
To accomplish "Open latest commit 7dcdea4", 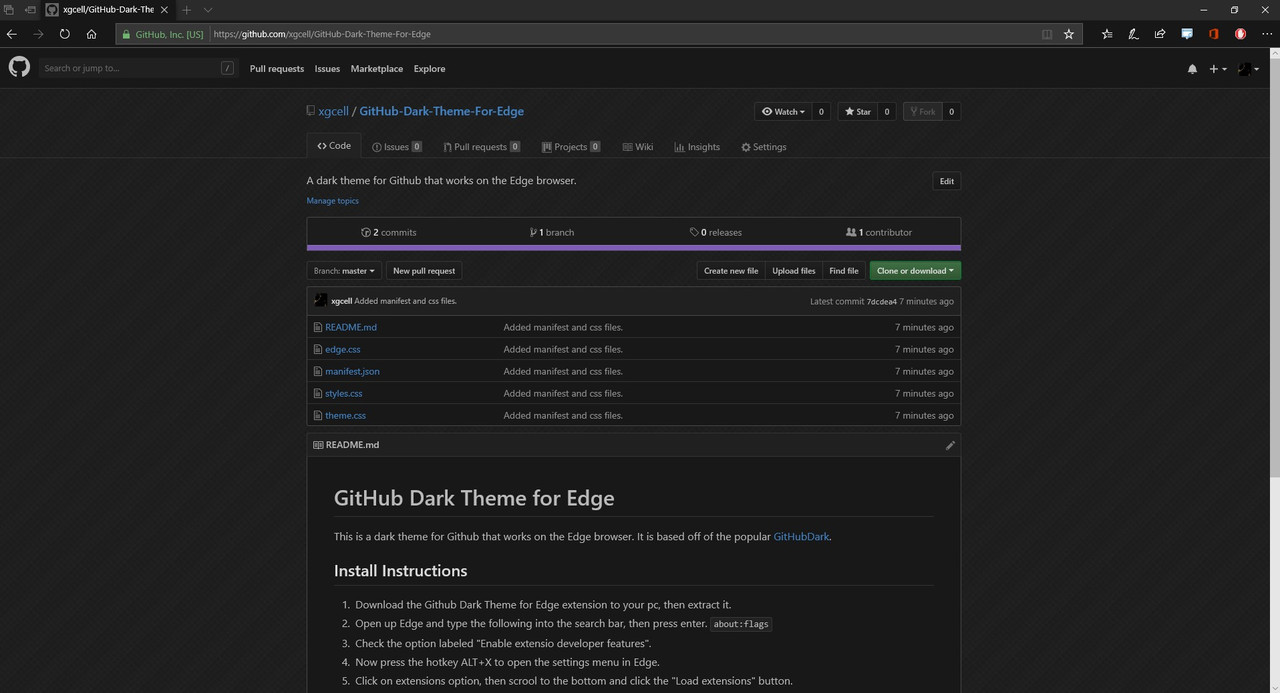I will click(x=881, y=301).
